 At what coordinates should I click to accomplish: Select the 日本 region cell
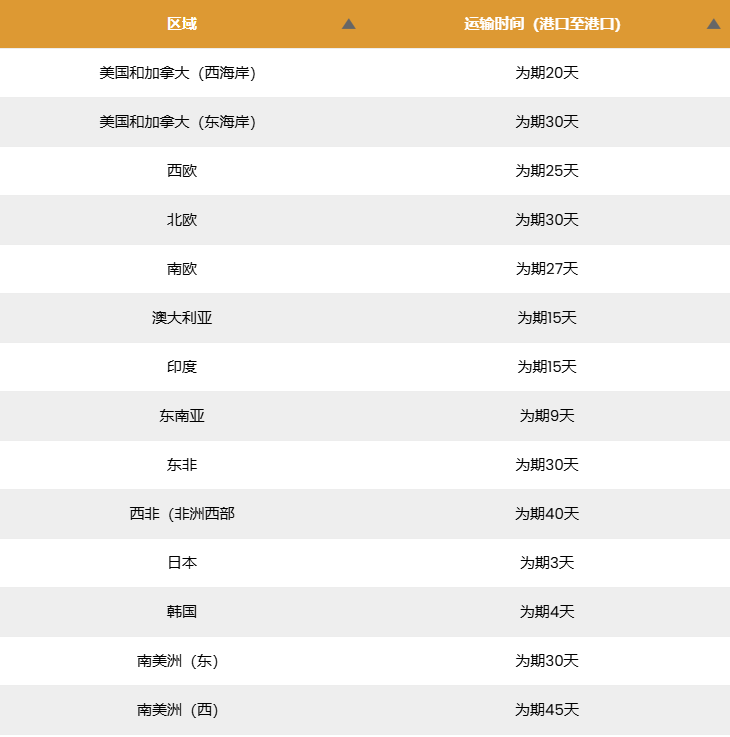tap(182, 563)
